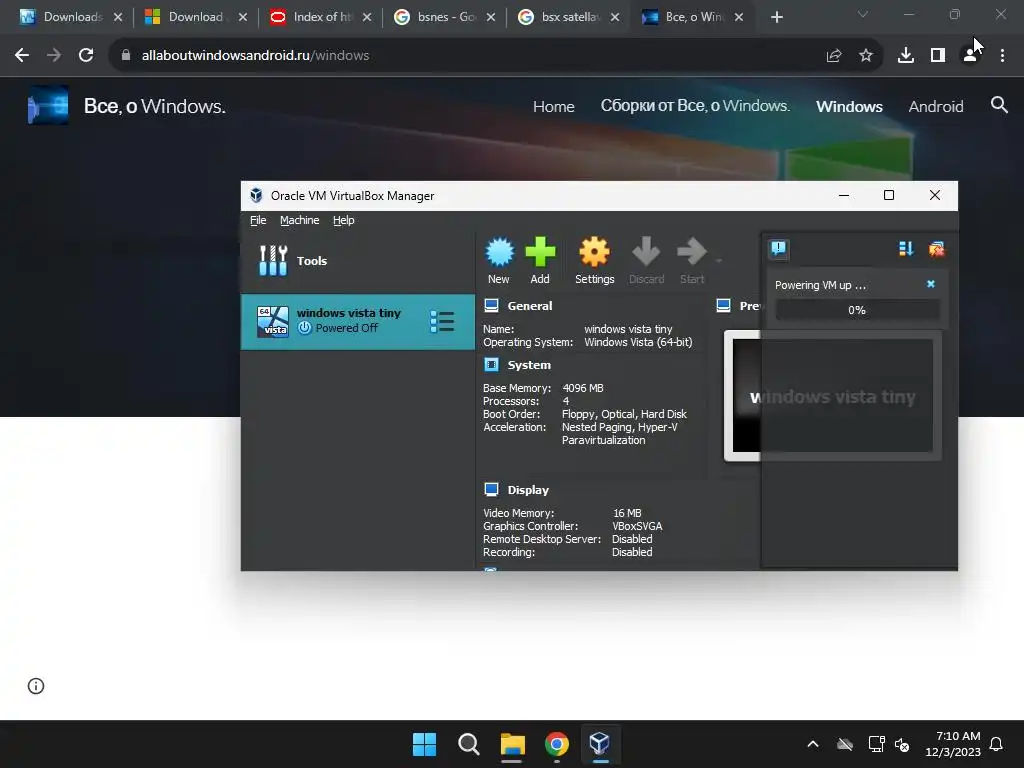The width and height of the screenshot is (1024, 768).
Task: Click the muted volume tray icon
Action: [x=902, y=744]
